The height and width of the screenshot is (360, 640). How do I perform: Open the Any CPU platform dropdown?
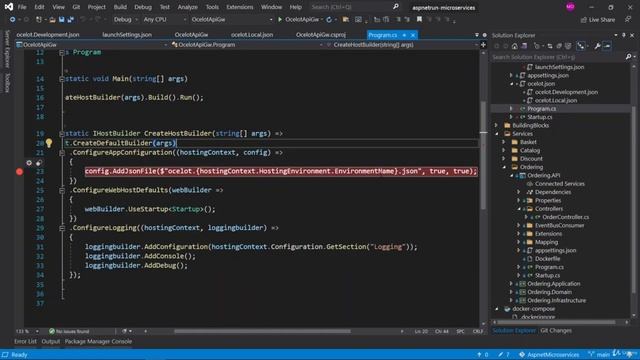164,19
